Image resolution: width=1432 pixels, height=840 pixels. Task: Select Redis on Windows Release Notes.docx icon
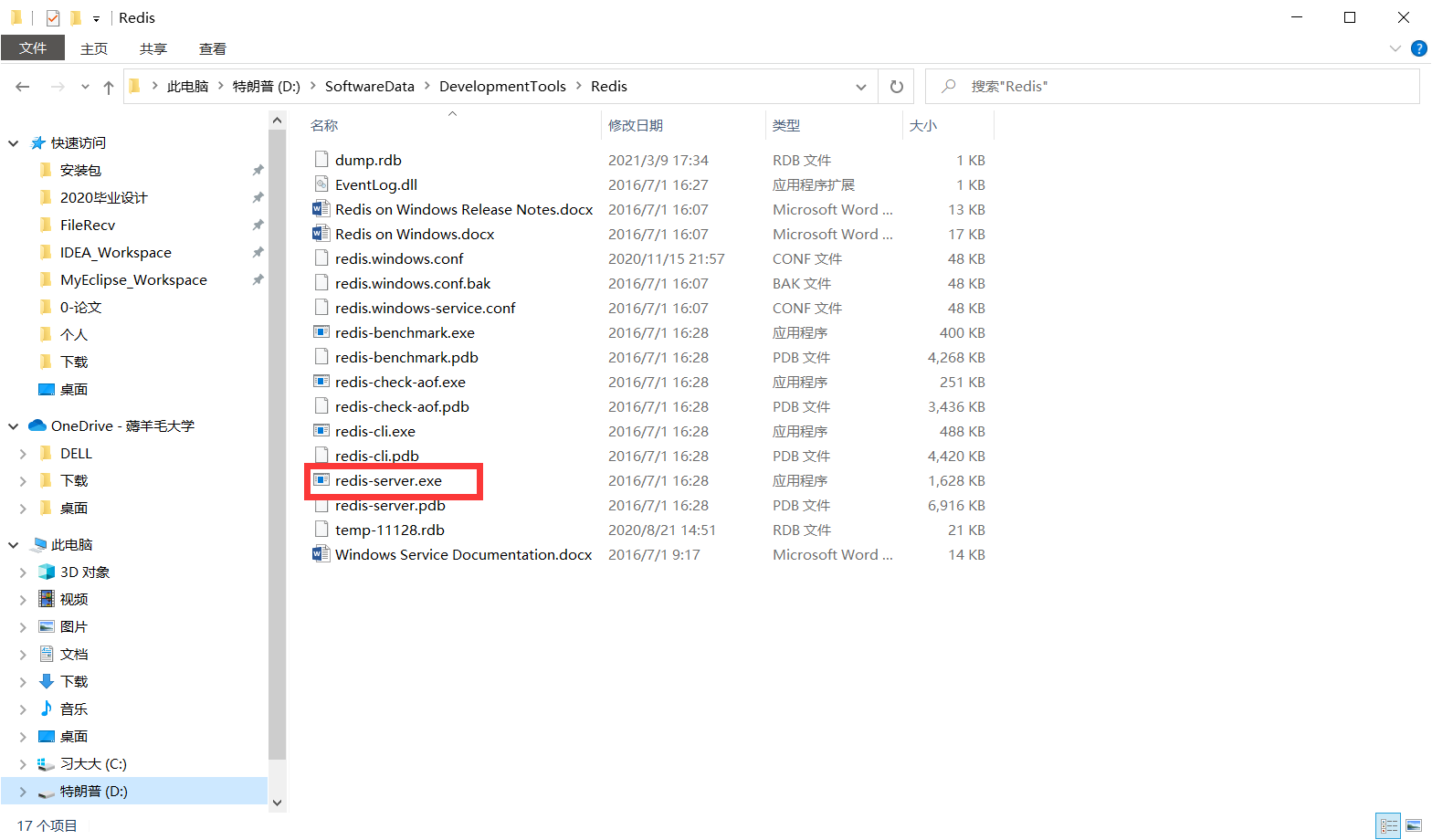pos(321,209)
